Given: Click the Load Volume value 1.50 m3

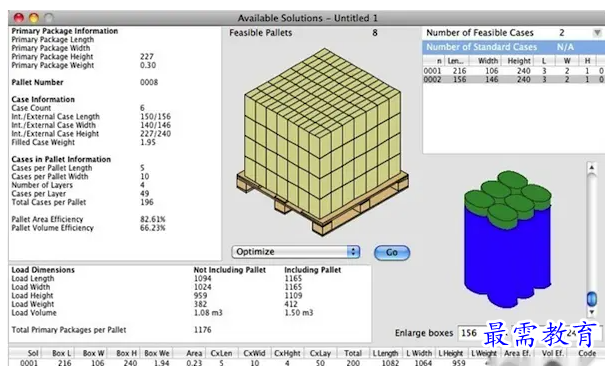Looking at the screenshot, I should [x=299, y=313].
